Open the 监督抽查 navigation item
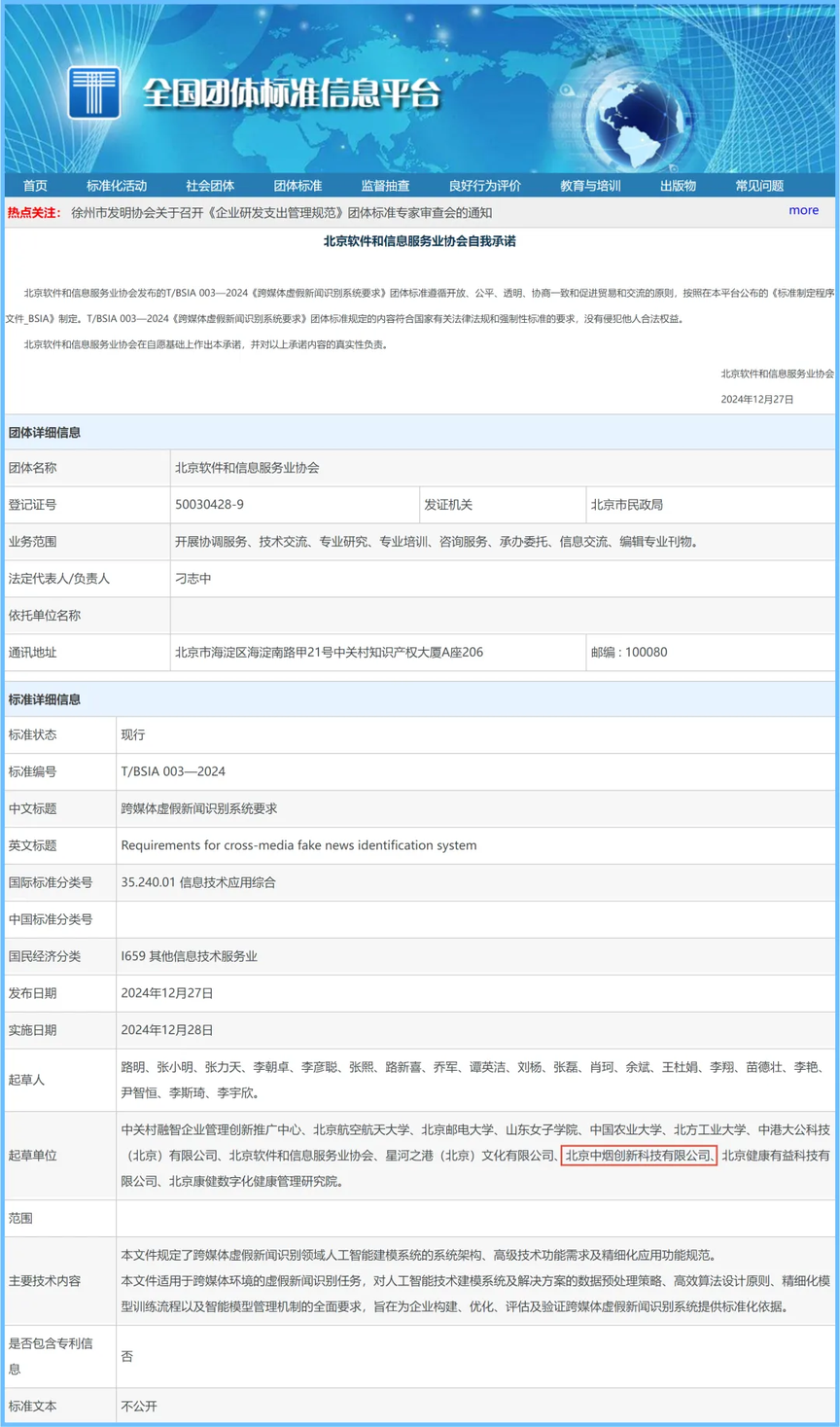The width and height of the screenshot is (840, 1427). click(x=385, y=186)
